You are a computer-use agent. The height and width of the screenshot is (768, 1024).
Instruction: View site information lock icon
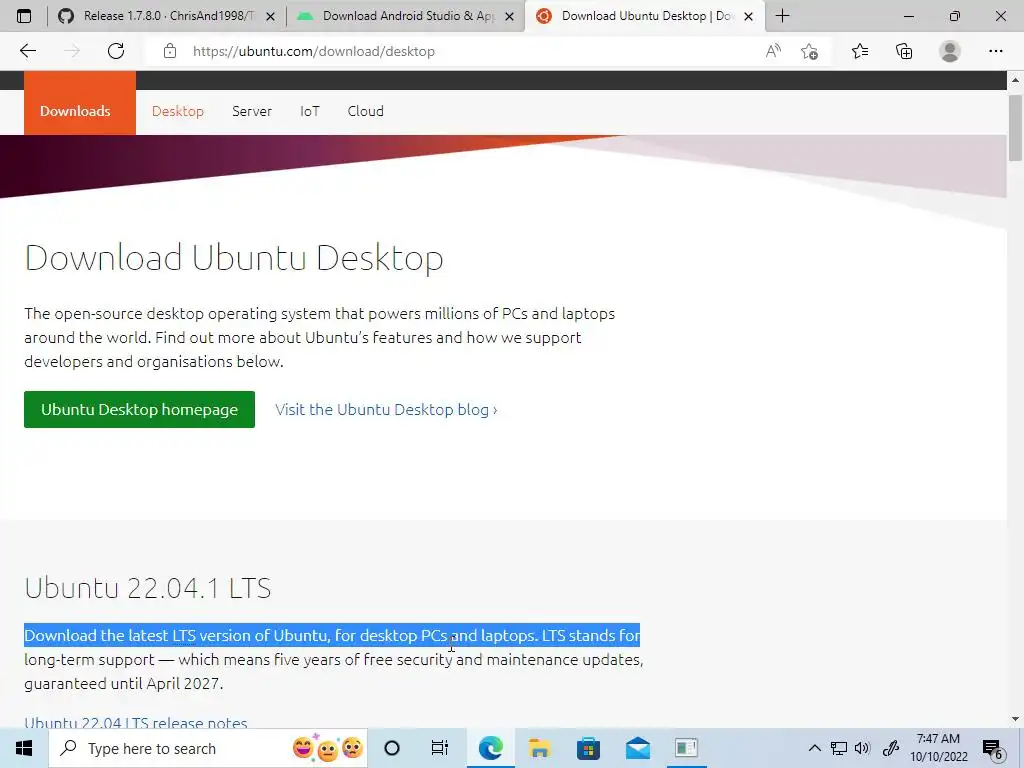(x=170, y=51)
